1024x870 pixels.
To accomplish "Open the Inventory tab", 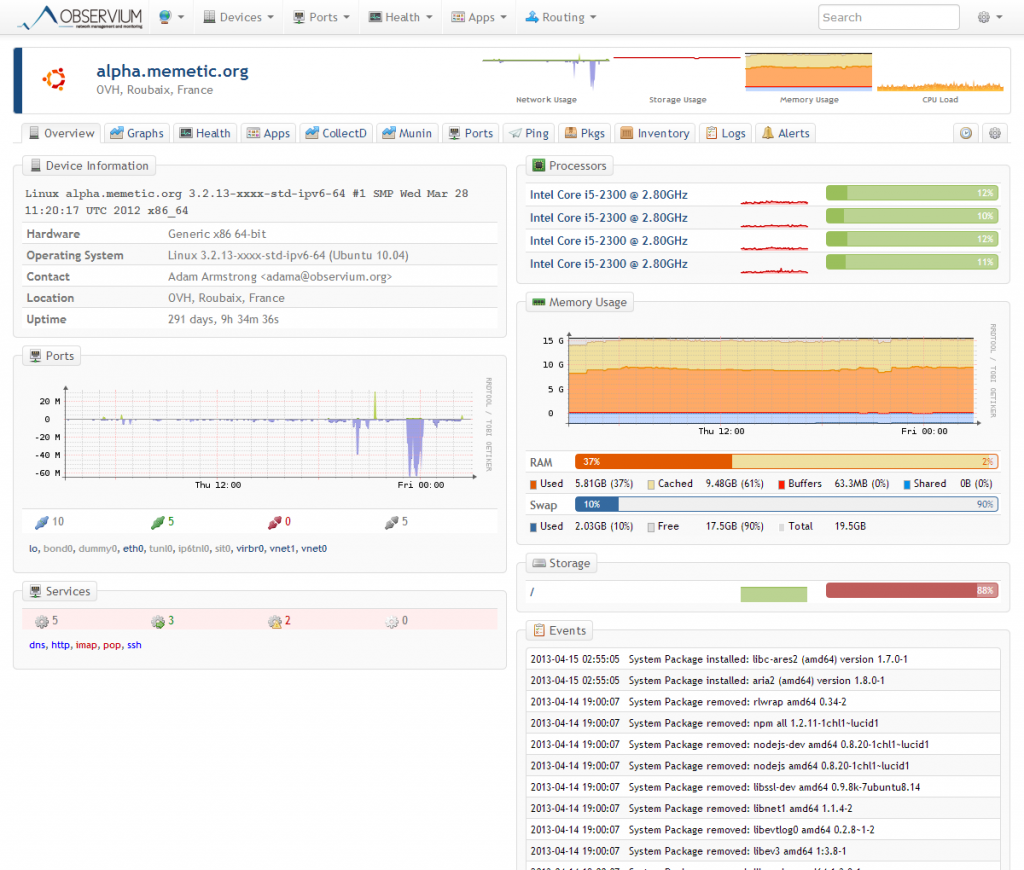I will point(655,132).
